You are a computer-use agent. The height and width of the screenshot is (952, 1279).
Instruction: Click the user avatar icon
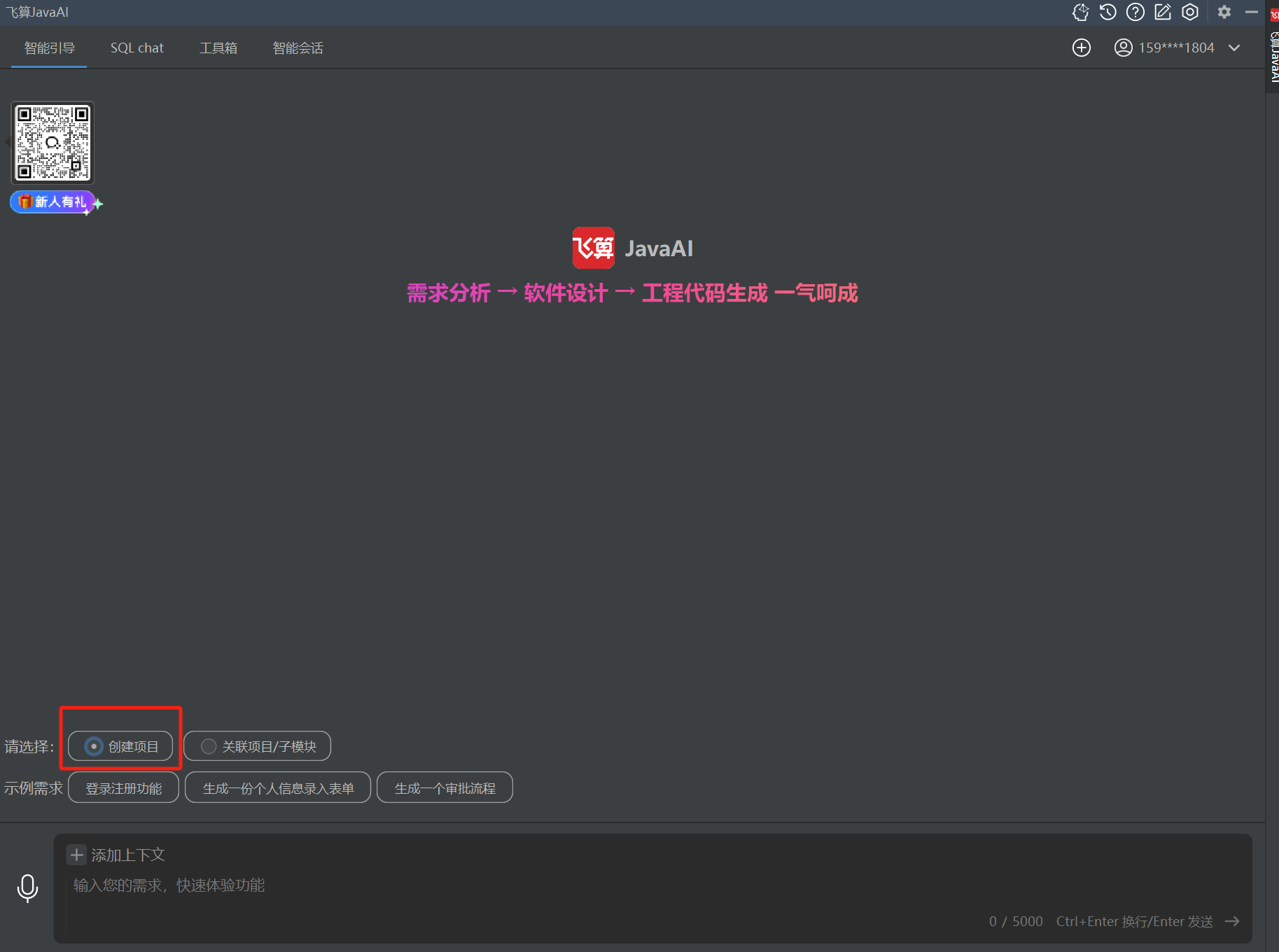click(x=1123, y=48)
